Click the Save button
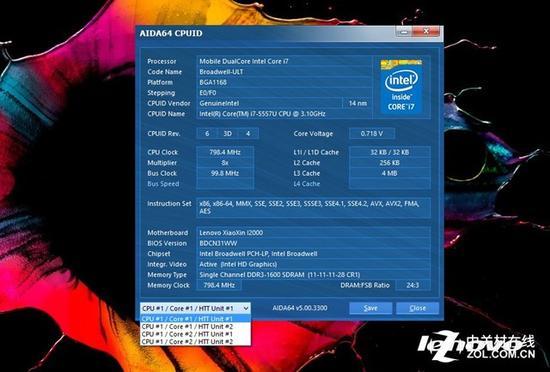Viewport: 550px width, 372px height. pos(370,308)
